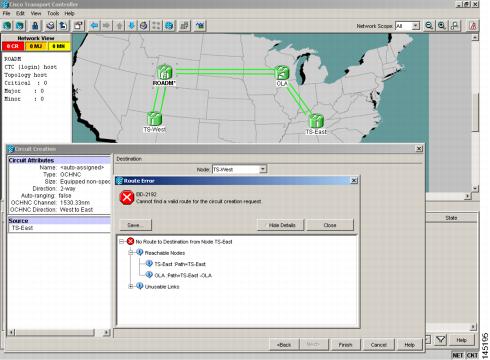Viewport: 490px width, 360px height.
Task: Click the print toolbar icon
Action: coord(50,26)
